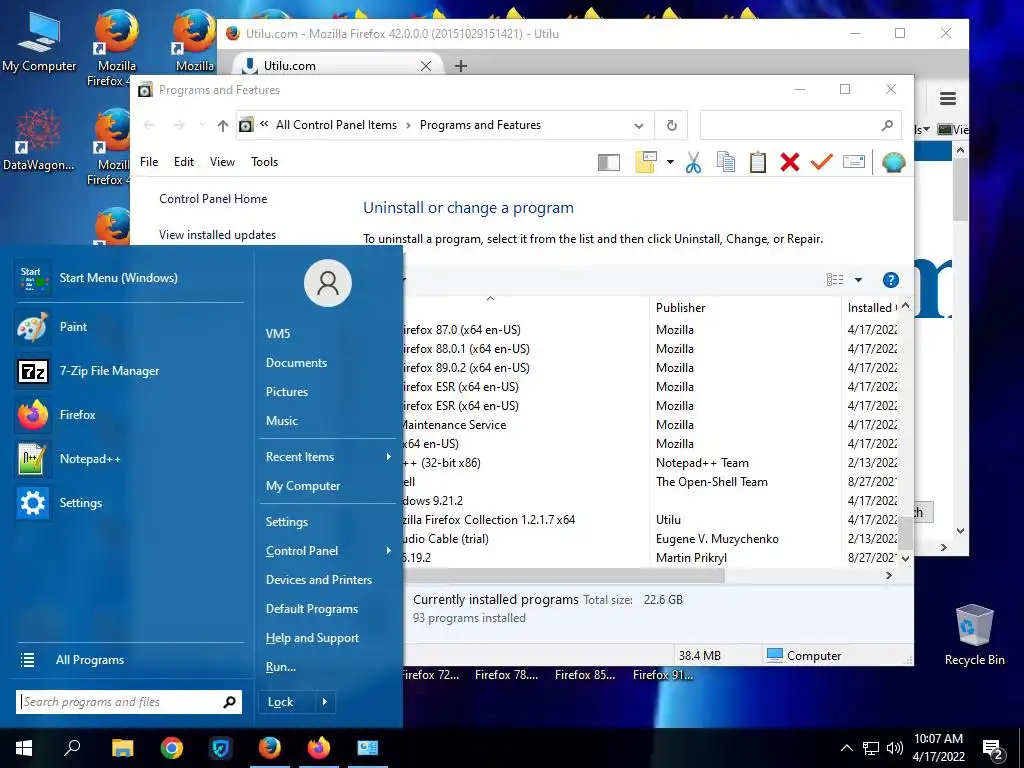Click View installed updates link

click(217, 234)
